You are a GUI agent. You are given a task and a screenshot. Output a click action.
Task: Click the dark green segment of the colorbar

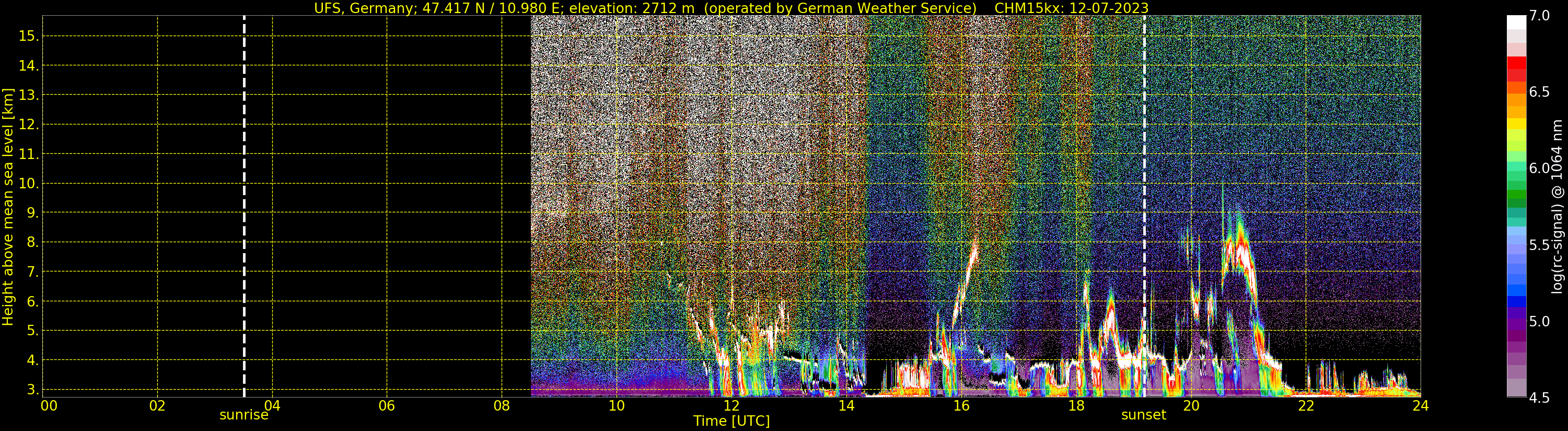click(x=1516, y=202)
